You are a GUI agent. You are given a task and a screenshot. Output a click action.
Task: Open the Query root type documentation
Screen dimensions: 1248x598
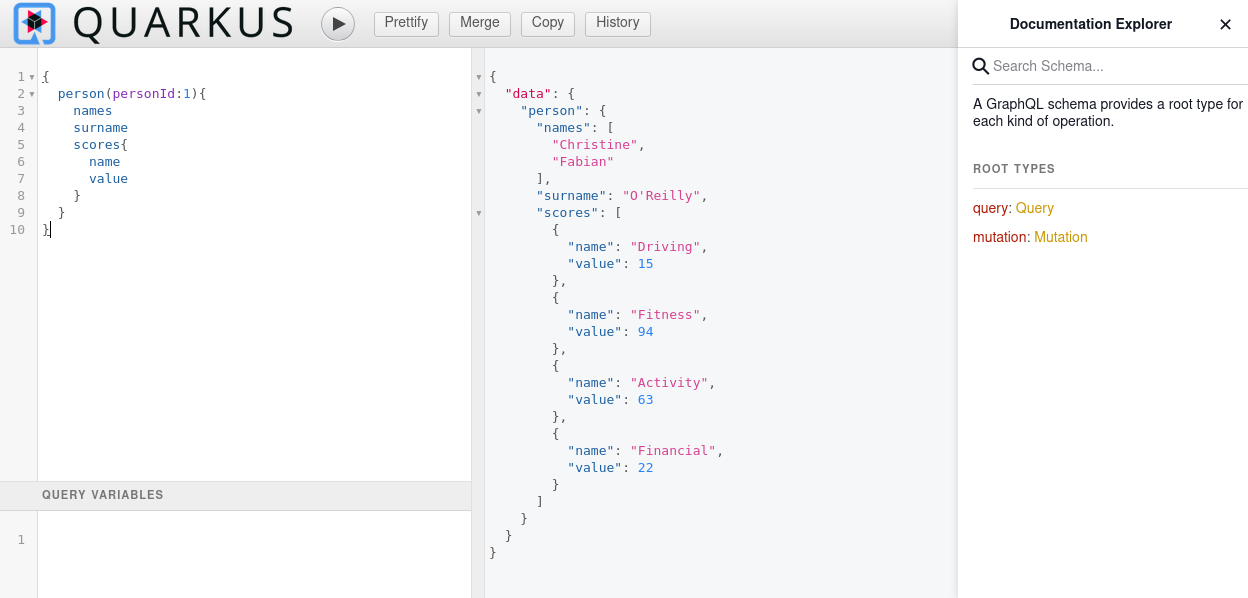click(x=1033, y=209)
